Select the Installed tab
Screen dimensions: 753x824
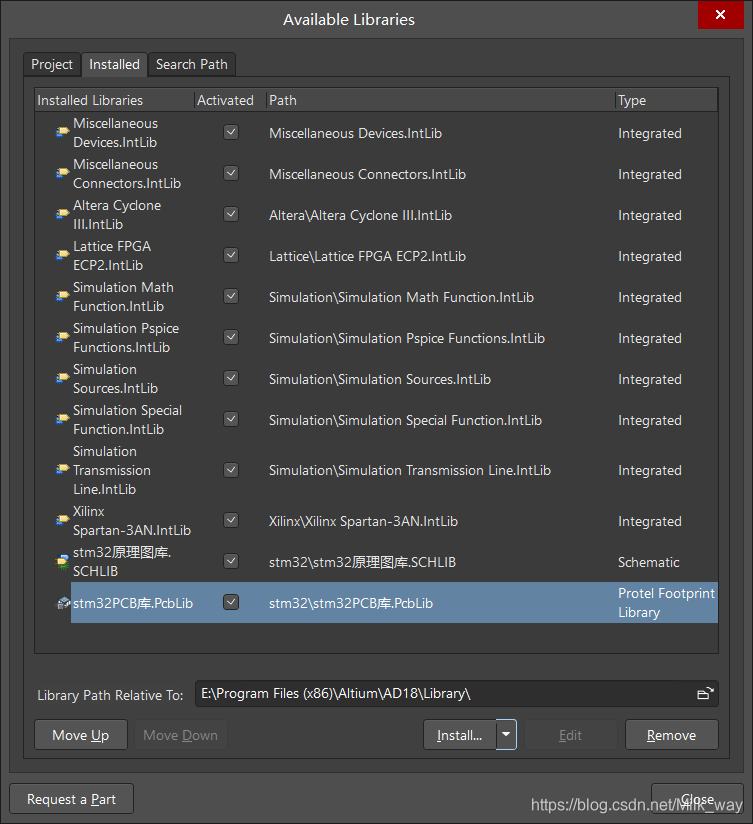(115, 65)
